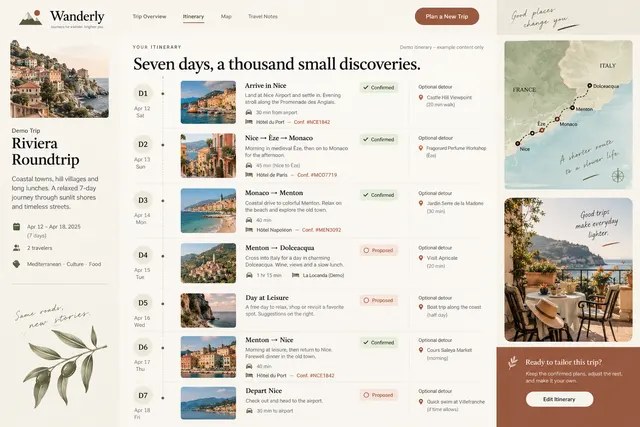Toggle Proposed status on Day at Leisure
The width and height of the screenshot is (640, 427).
point(379,300)
